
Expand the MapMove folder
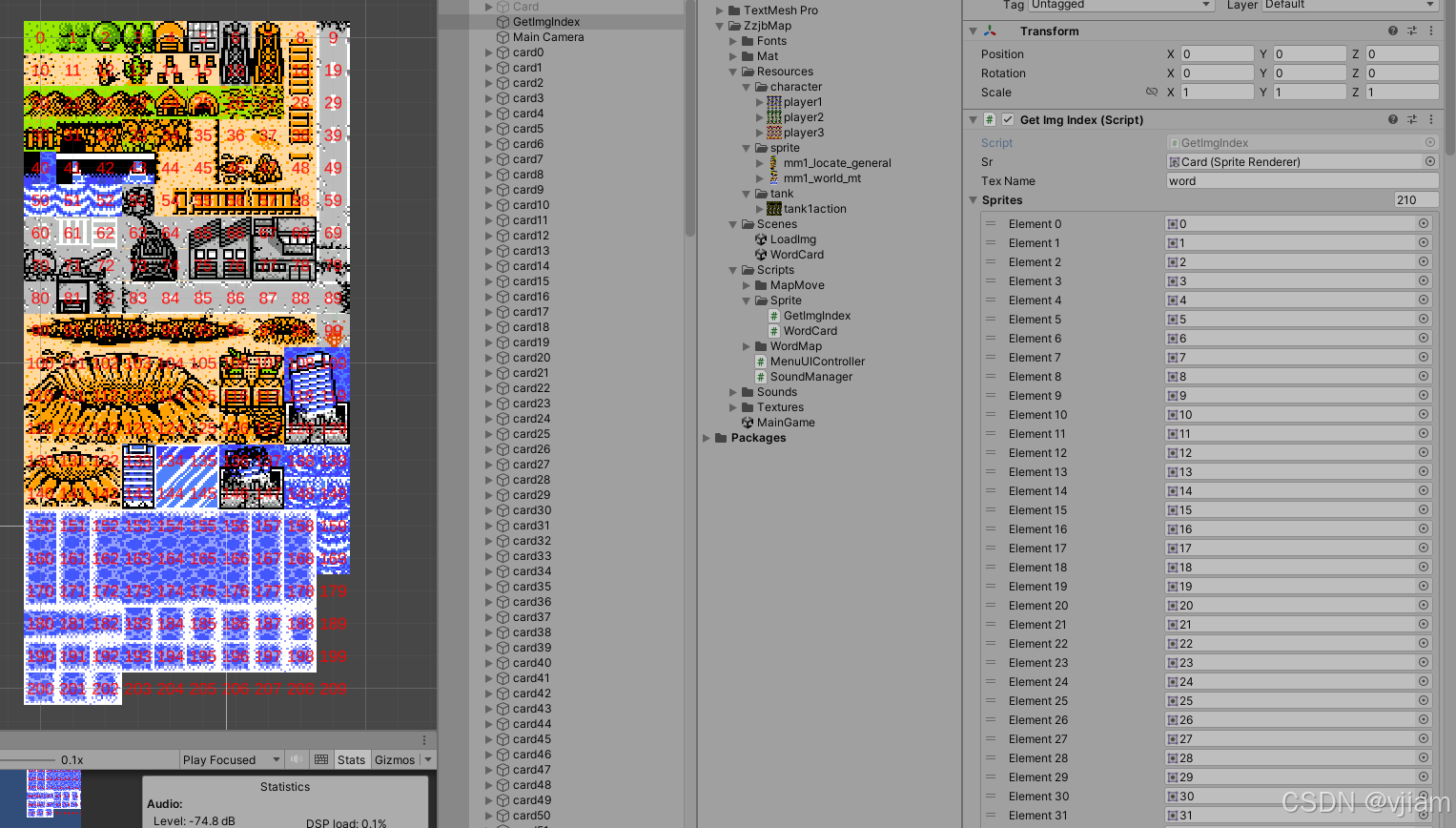point(747,285)
